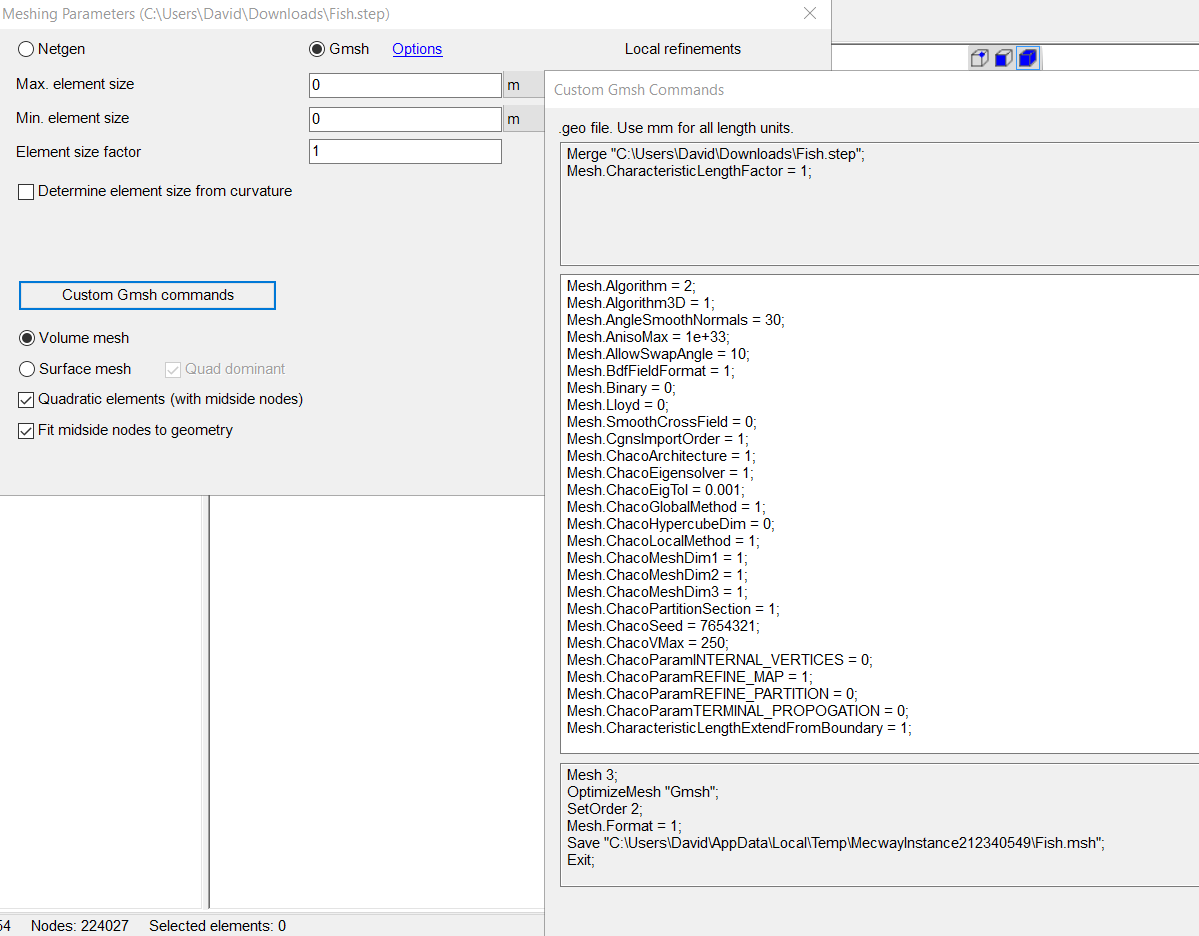1199x936 pixels.
Task: Click the Selected elements: 0 status entry
Action: click(x=217, y=926)
